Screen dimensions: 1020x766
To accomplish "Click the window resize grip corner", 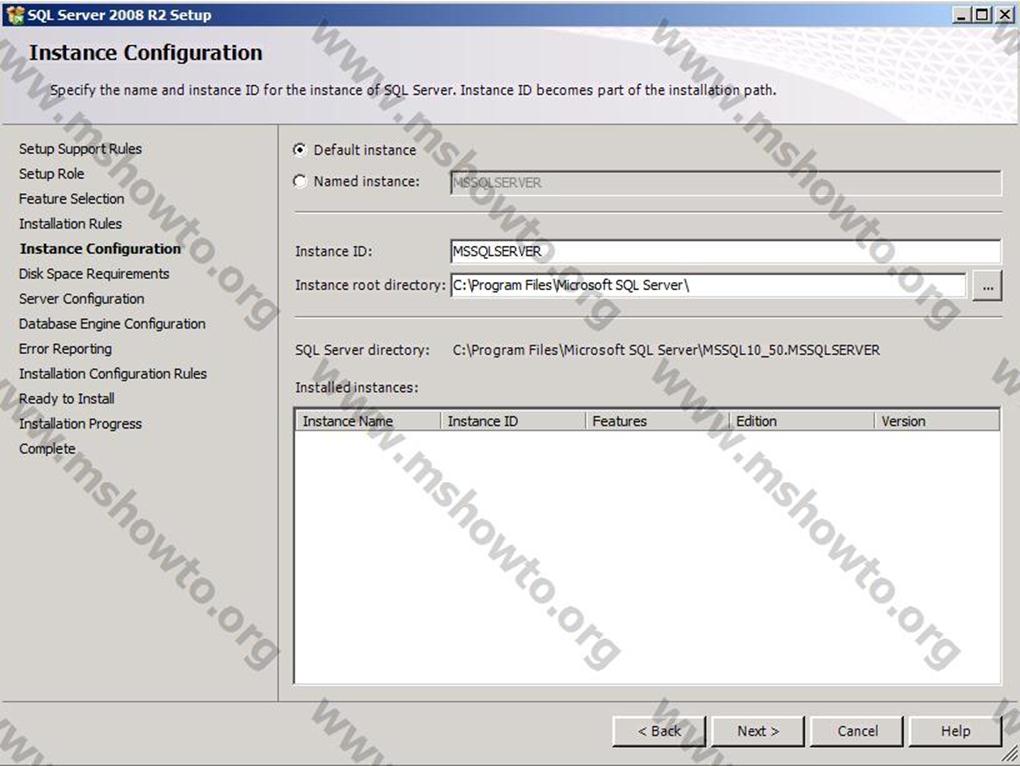I will point(1010,754).
